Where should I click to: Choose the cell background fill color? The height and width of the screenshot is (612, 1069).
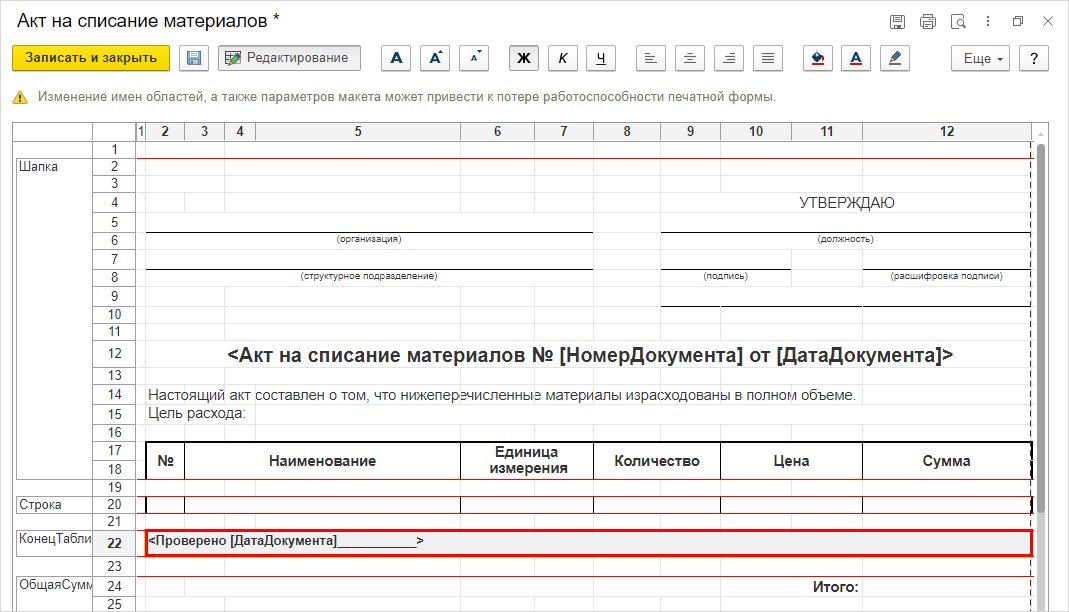817,58
